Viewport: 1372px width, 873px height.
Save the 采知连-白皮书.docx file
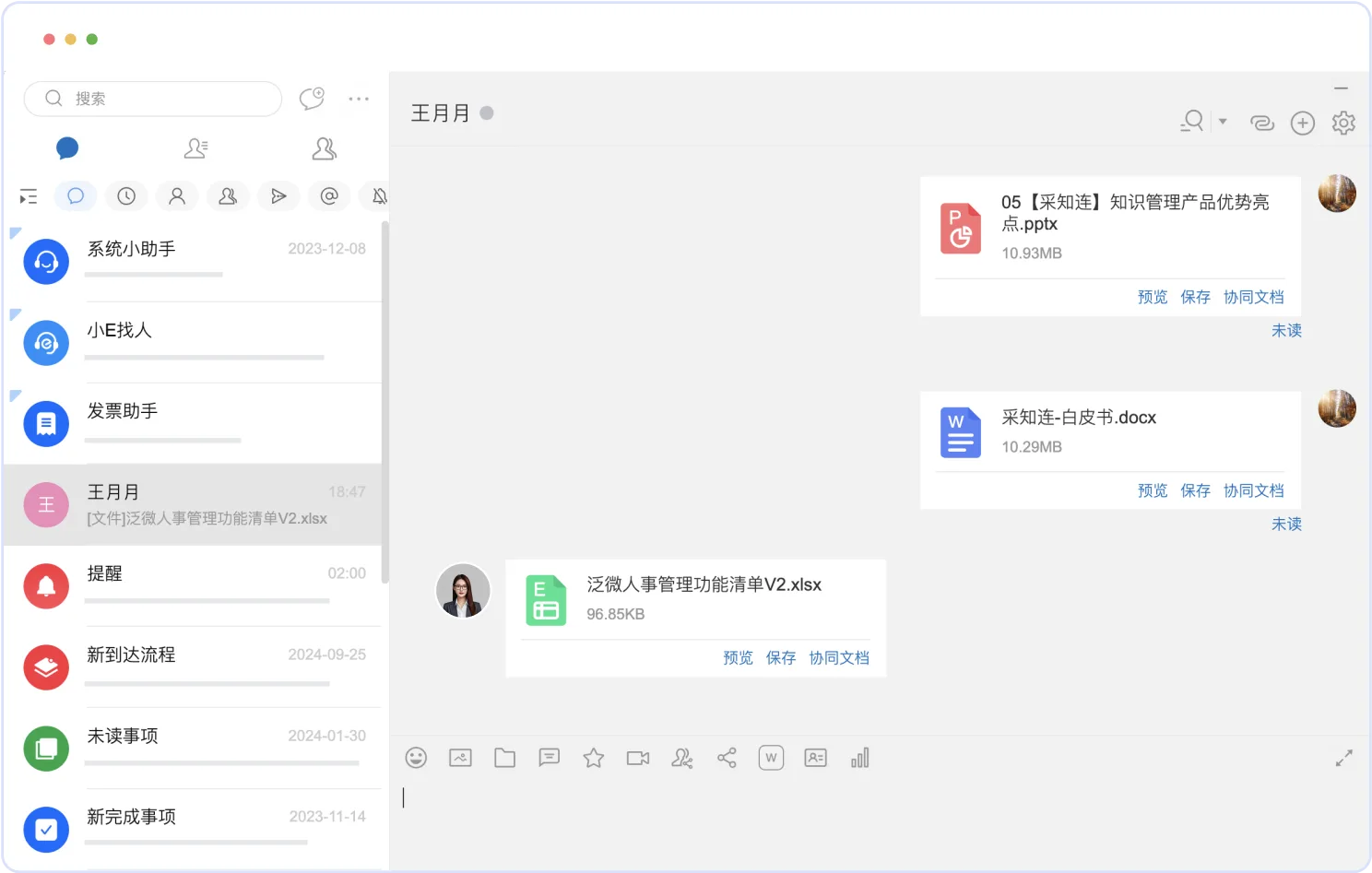[x=1195, y=490]
